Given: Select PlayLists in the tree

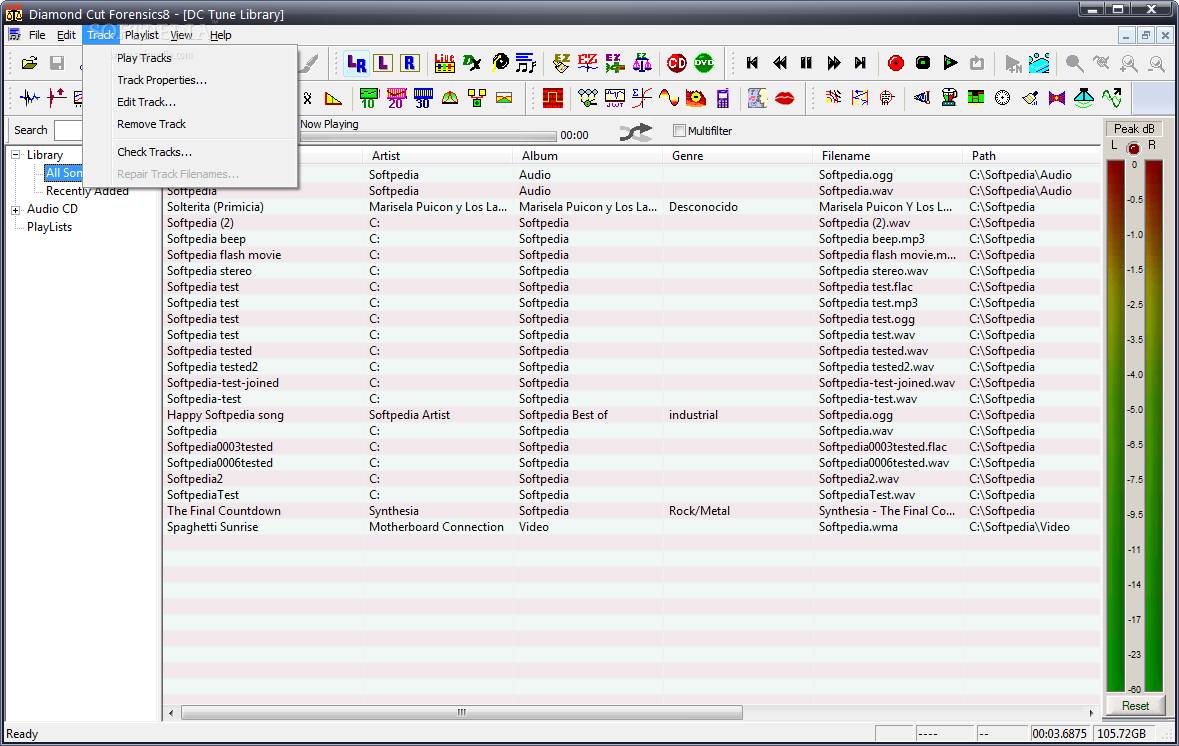Looking at the screenshot, I should (x=50, y=227).
